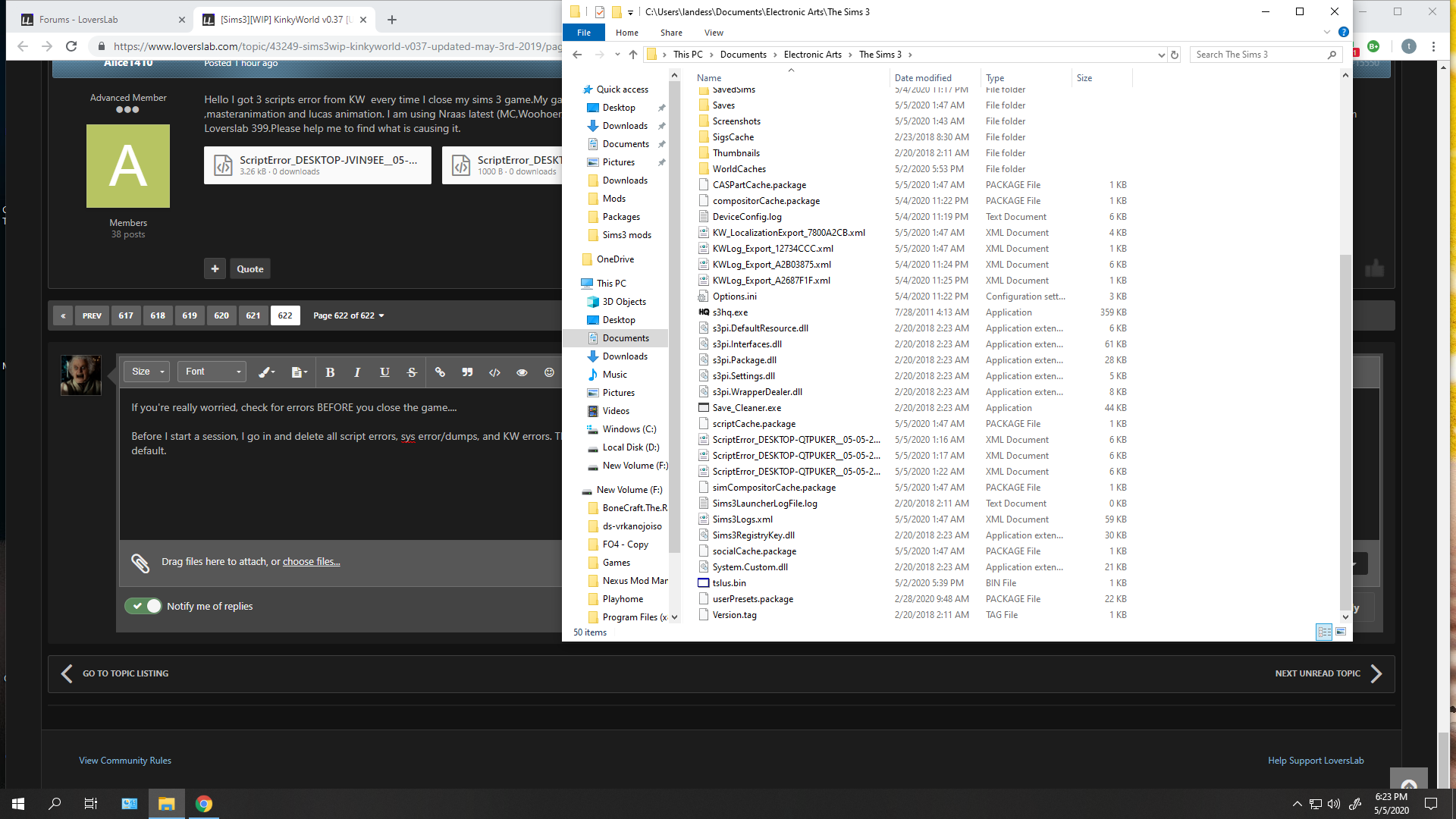This screenshot has width=1456, height=819.
Task: Go back in File Explorer
Action: (x=577, y=55)
